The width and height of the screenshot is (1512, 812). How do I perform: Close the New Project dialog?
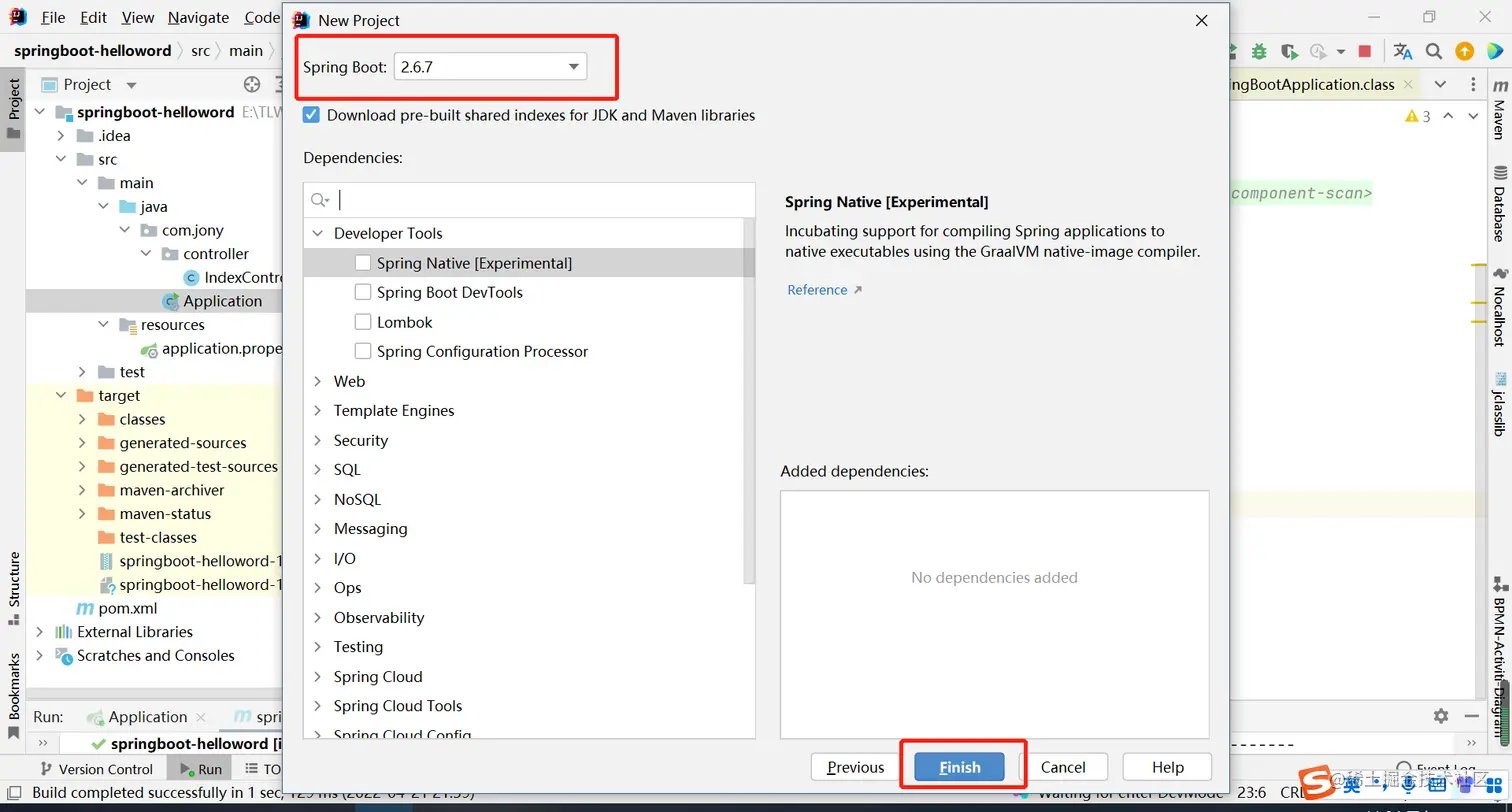pos(1202,20)
